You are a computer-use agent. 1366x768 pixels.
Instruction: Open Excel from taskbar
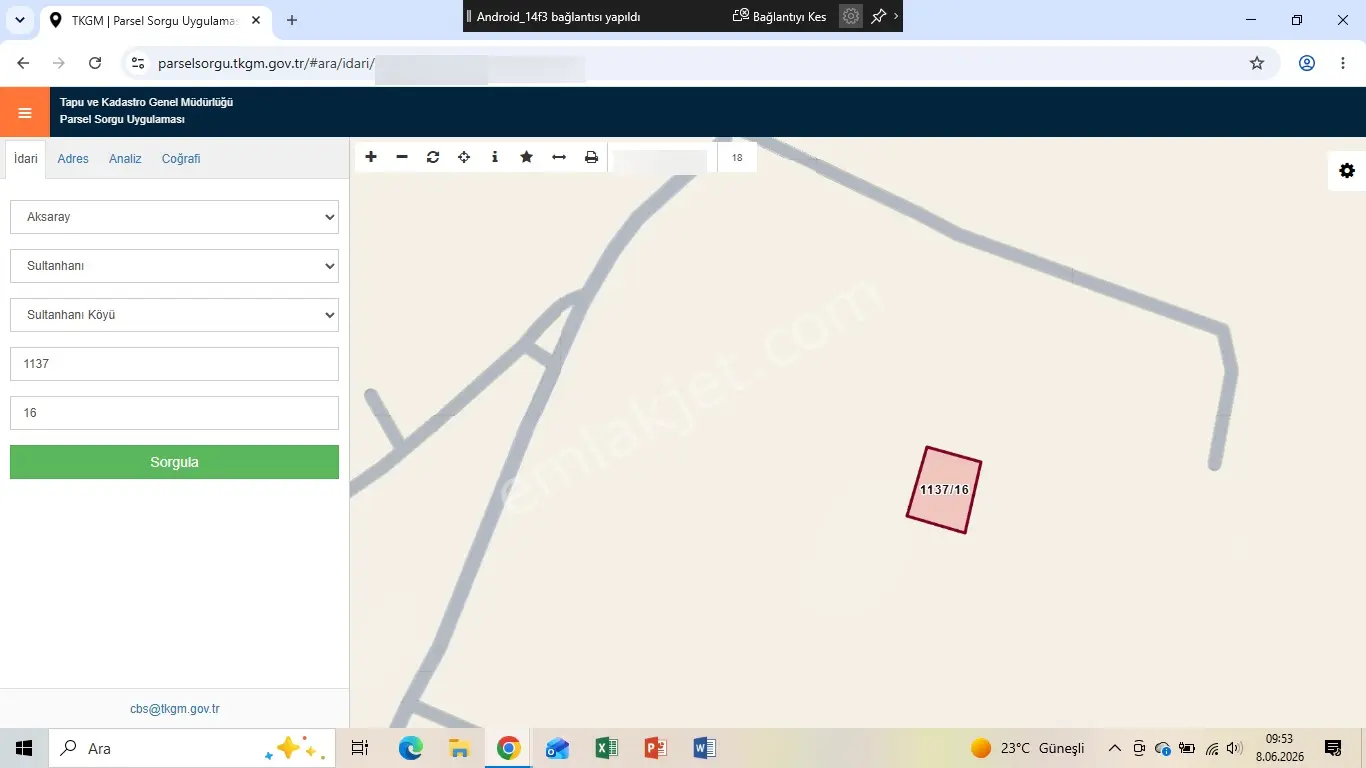pyautogui.click(x=606, y=748)
